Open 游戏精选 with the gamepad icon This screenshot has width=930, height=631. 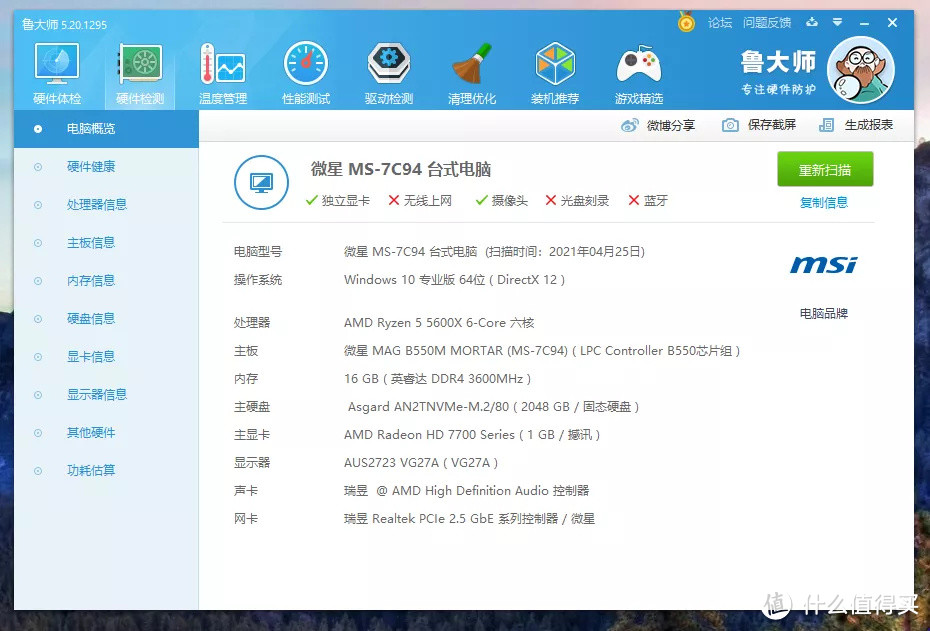tap(638, 65)
